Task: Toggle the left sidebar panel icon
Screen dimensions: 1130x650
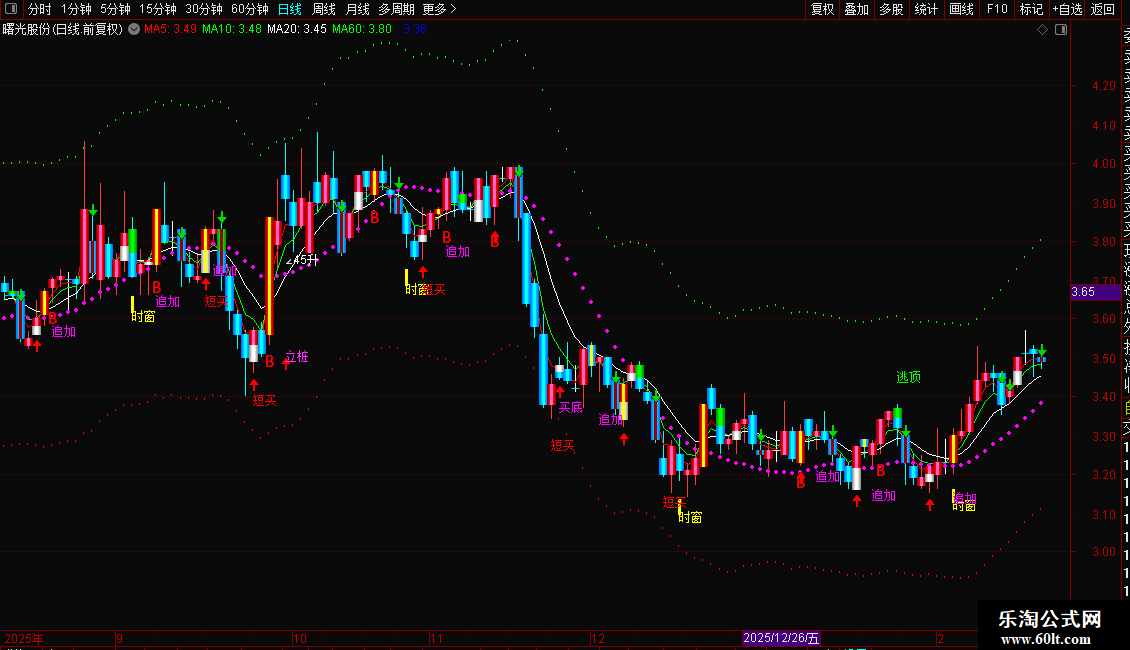Action: click(11, 9)
